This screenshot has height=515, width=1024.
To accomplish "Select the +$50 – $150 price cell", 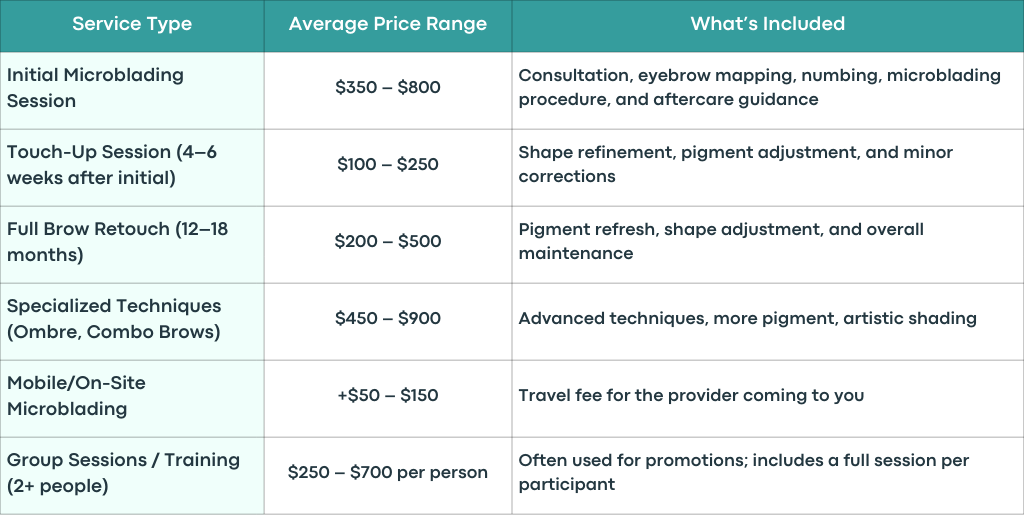I will (x=388, y=398).
